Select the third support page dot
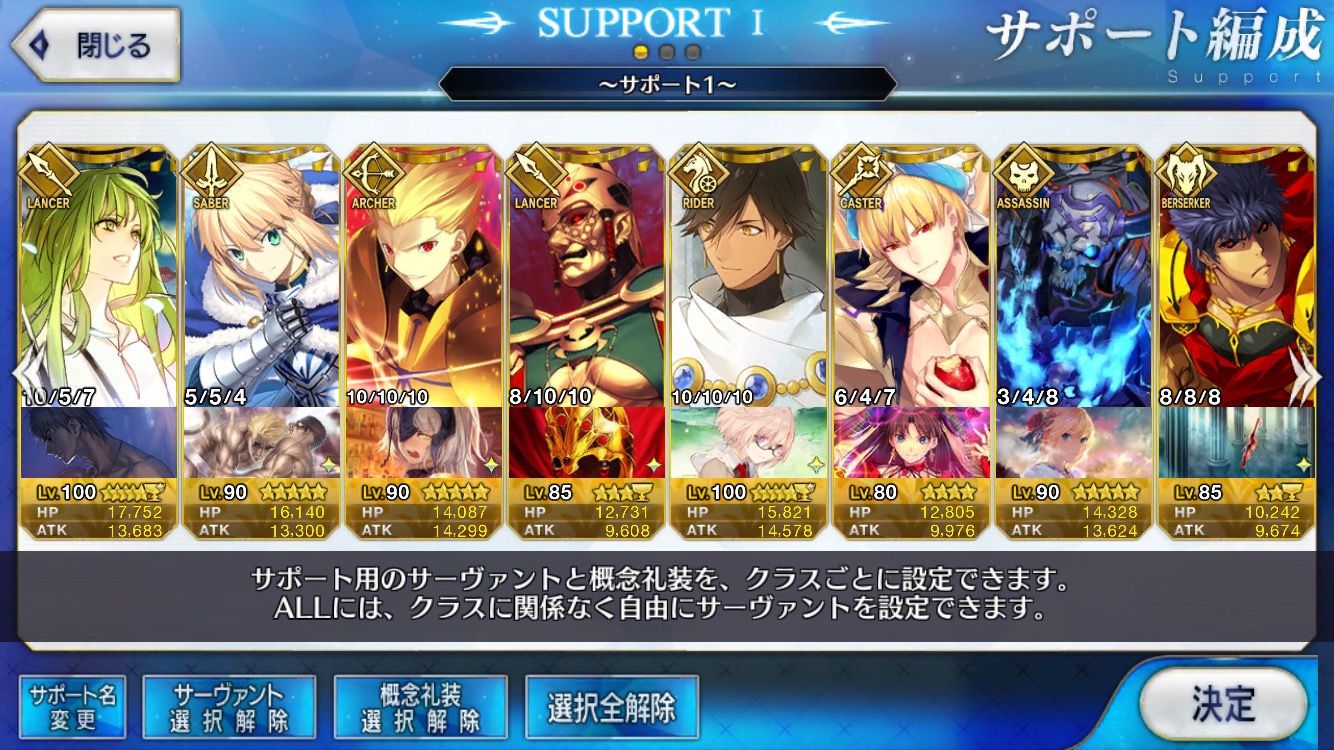Image resolution: width=1334 pixels, height=750 pixels. tap(692, 52)
